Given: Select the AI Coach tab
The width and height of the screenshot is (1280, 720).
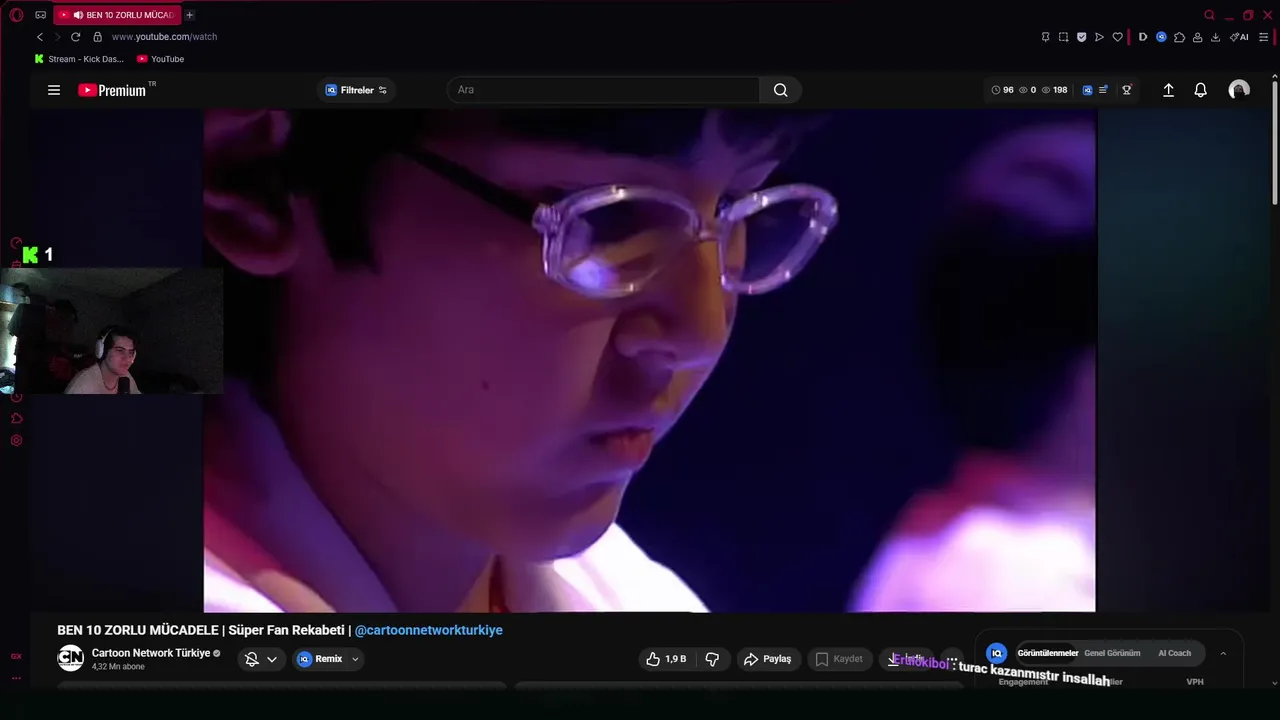Looking at the screenshot, I should coord(1174,653).
